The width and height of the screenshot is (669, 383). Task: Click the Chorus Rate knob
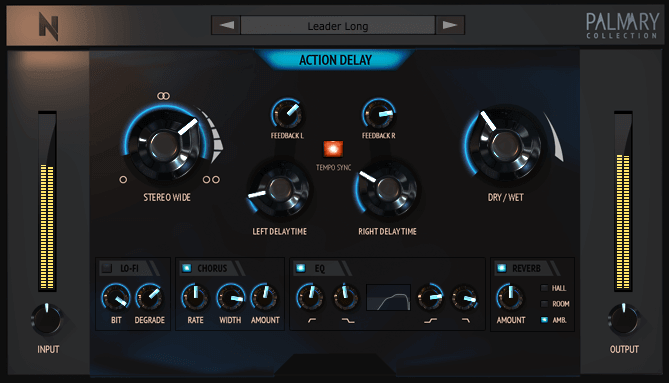tap(195, 297)
